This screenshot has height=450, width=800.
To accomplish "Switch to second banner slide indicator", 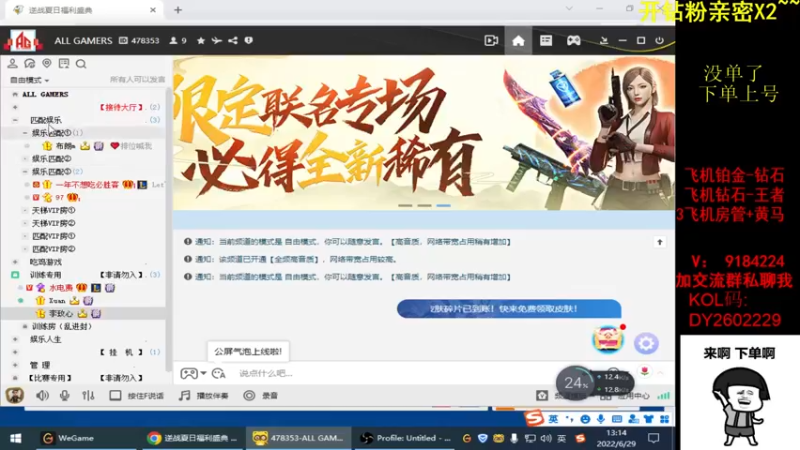I will (424, 205).
